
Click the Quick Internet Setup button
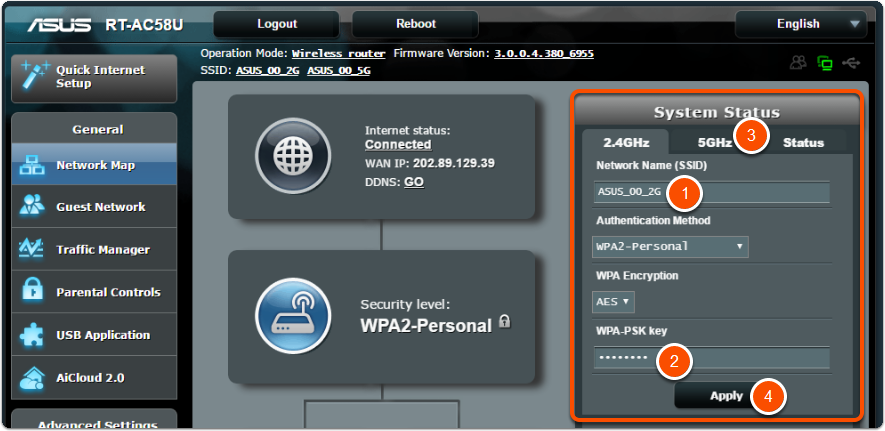pos(94,78)
